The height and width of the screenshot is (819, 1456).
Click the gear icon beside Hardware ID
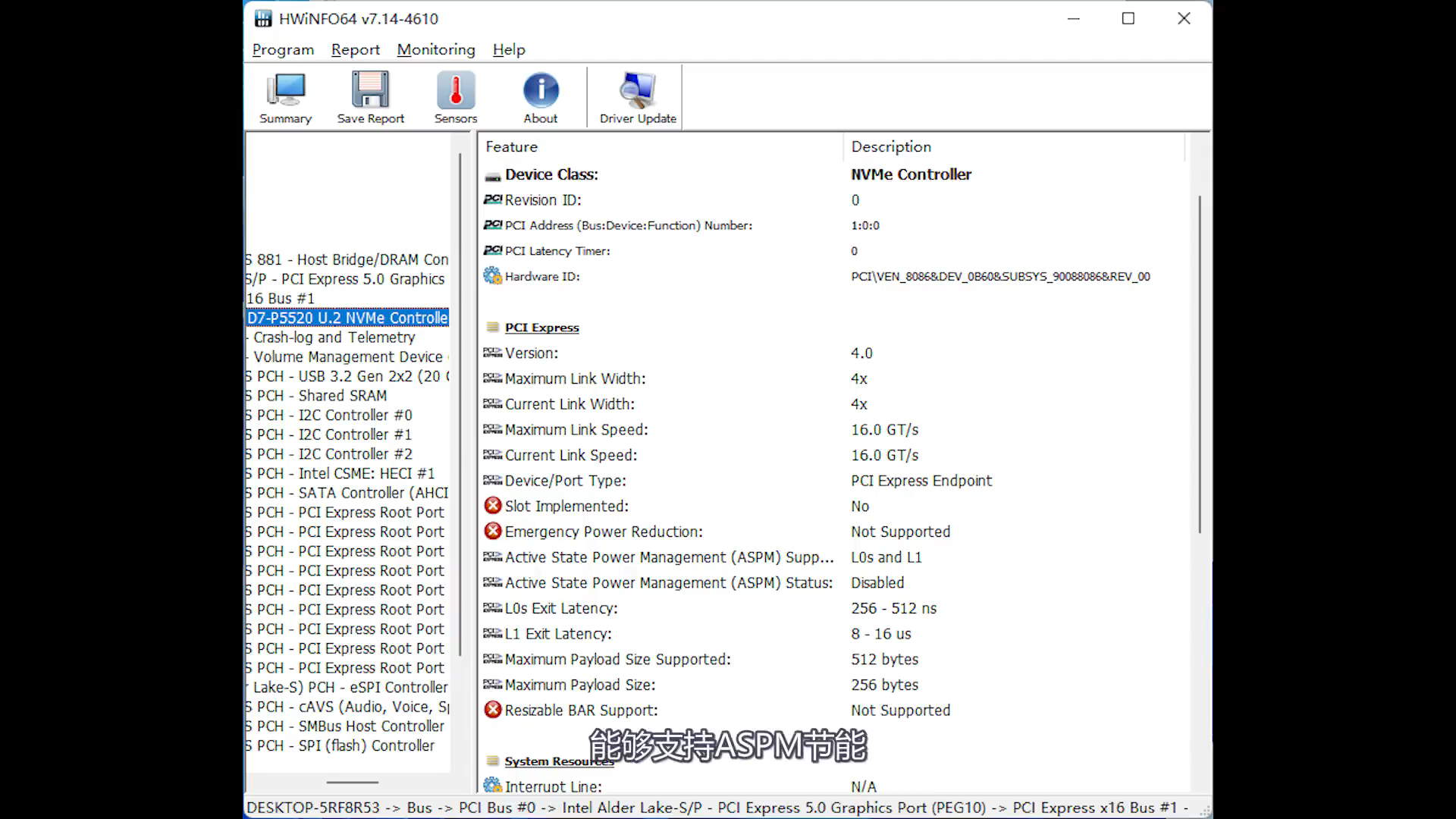[x=492, y=276]
